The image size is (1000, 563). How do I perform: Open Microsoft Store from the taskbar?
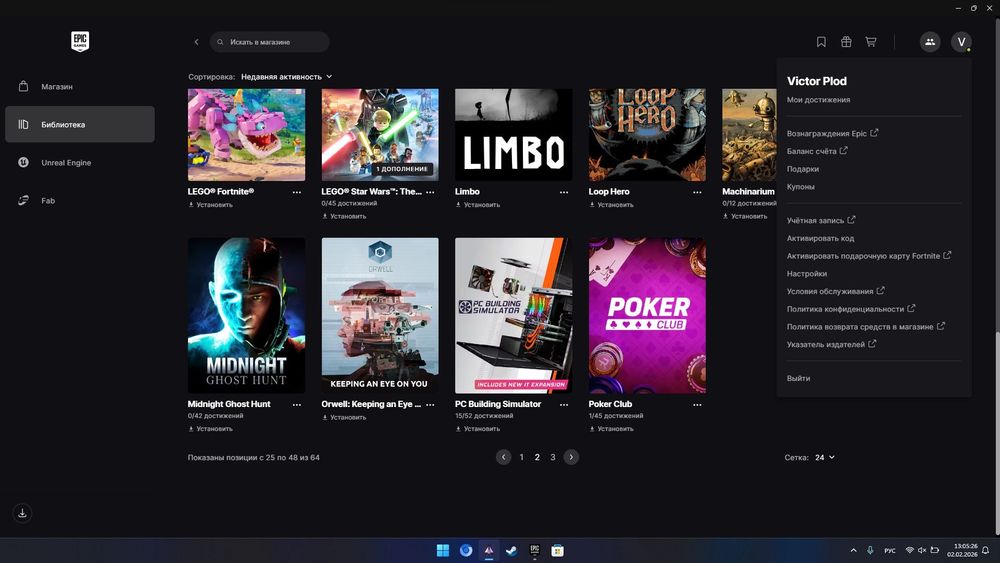pyautogui.click(x=557, y=550)
